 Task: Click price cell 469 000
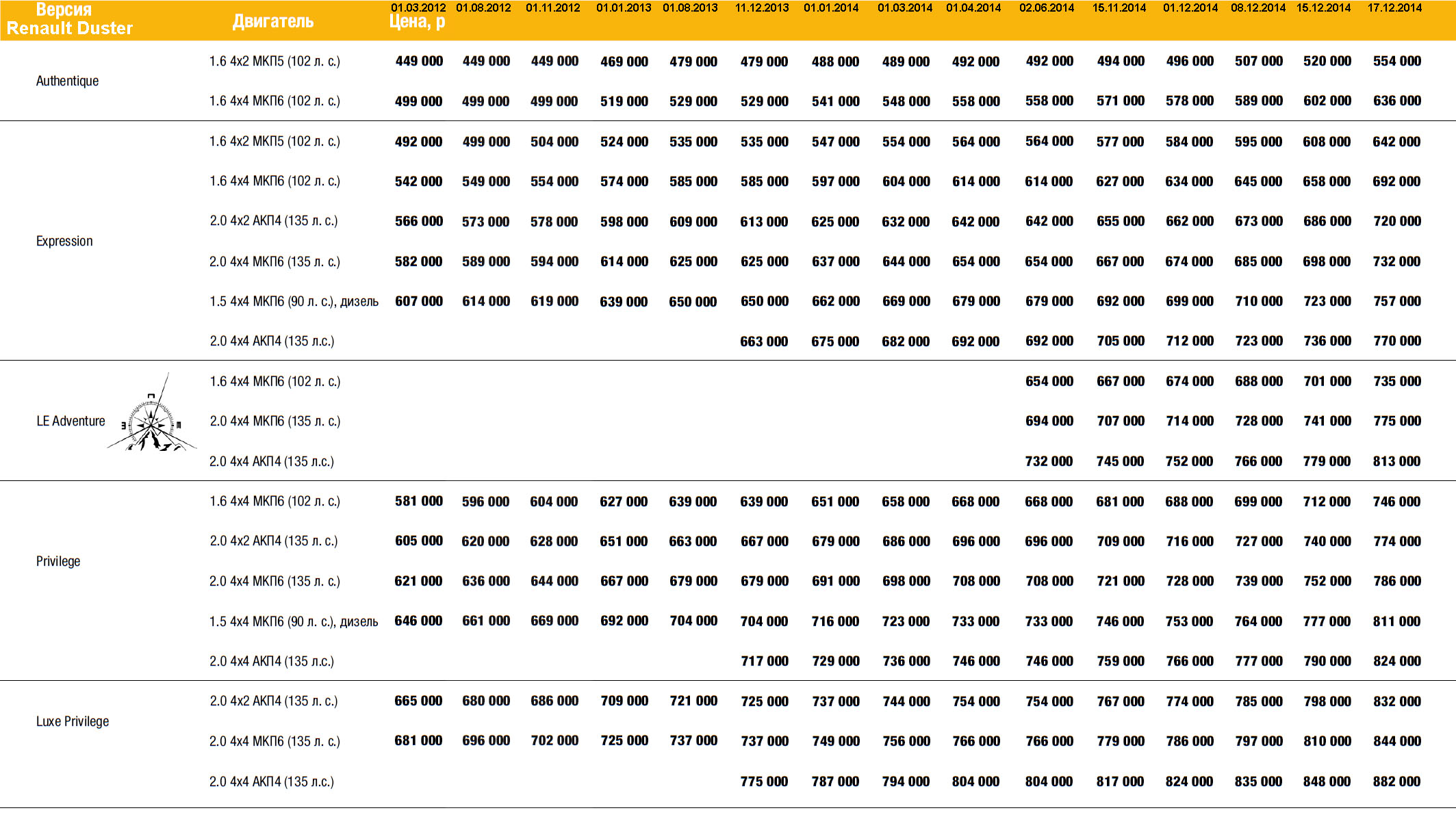pyautogui.click(x=624, y=62)
